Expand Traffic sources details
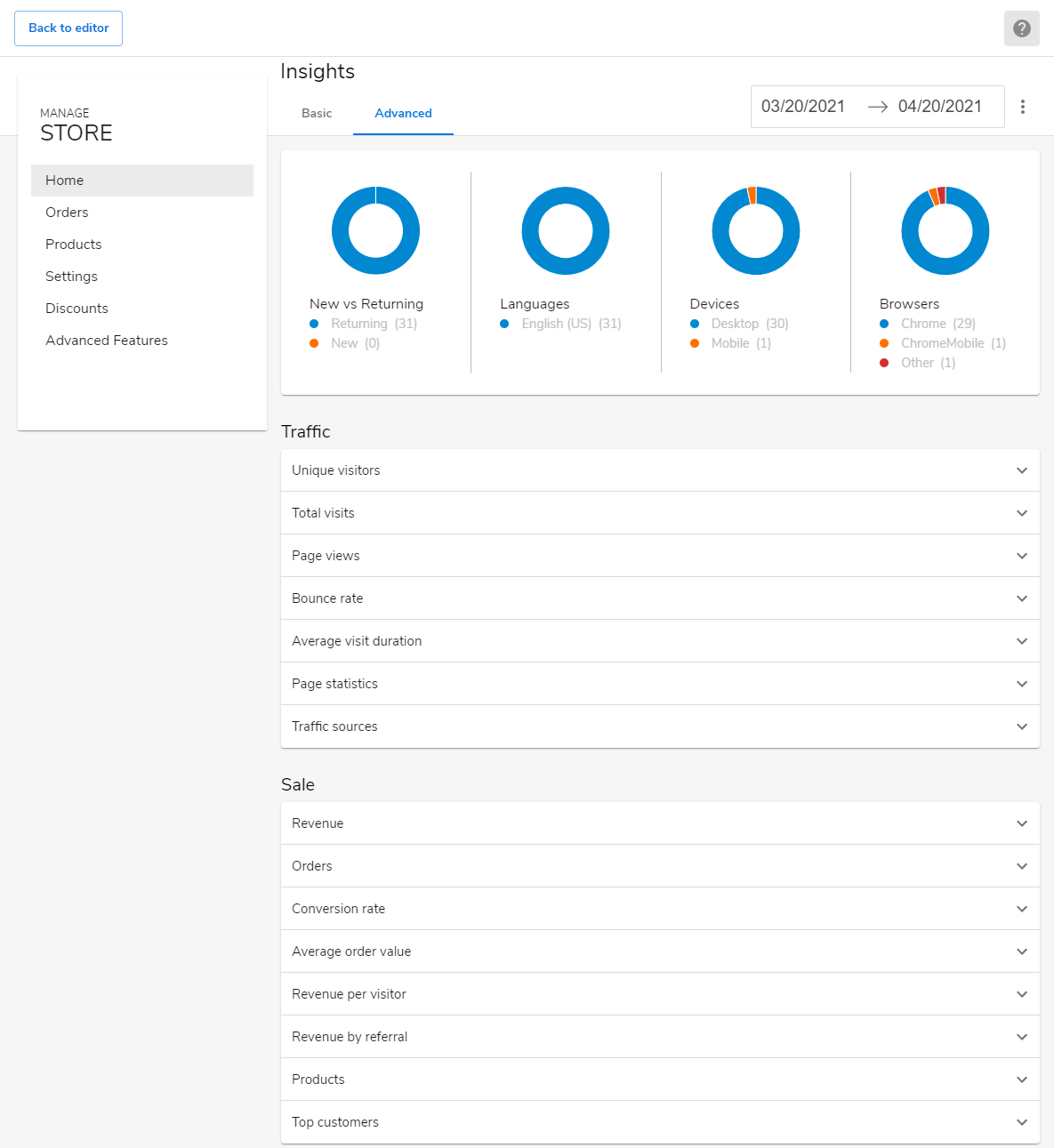1054x1148 pixels. pos(659,727)
